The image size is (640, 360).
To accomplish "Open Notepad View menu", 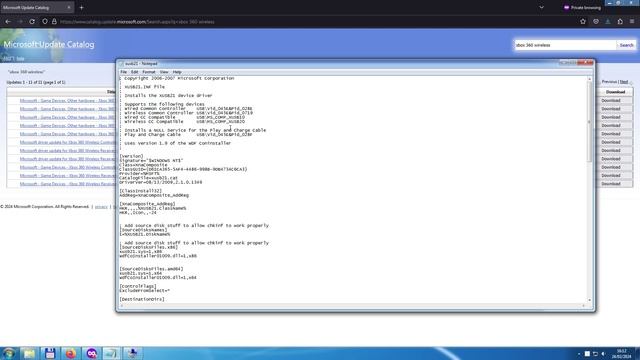I will point(164,72).
